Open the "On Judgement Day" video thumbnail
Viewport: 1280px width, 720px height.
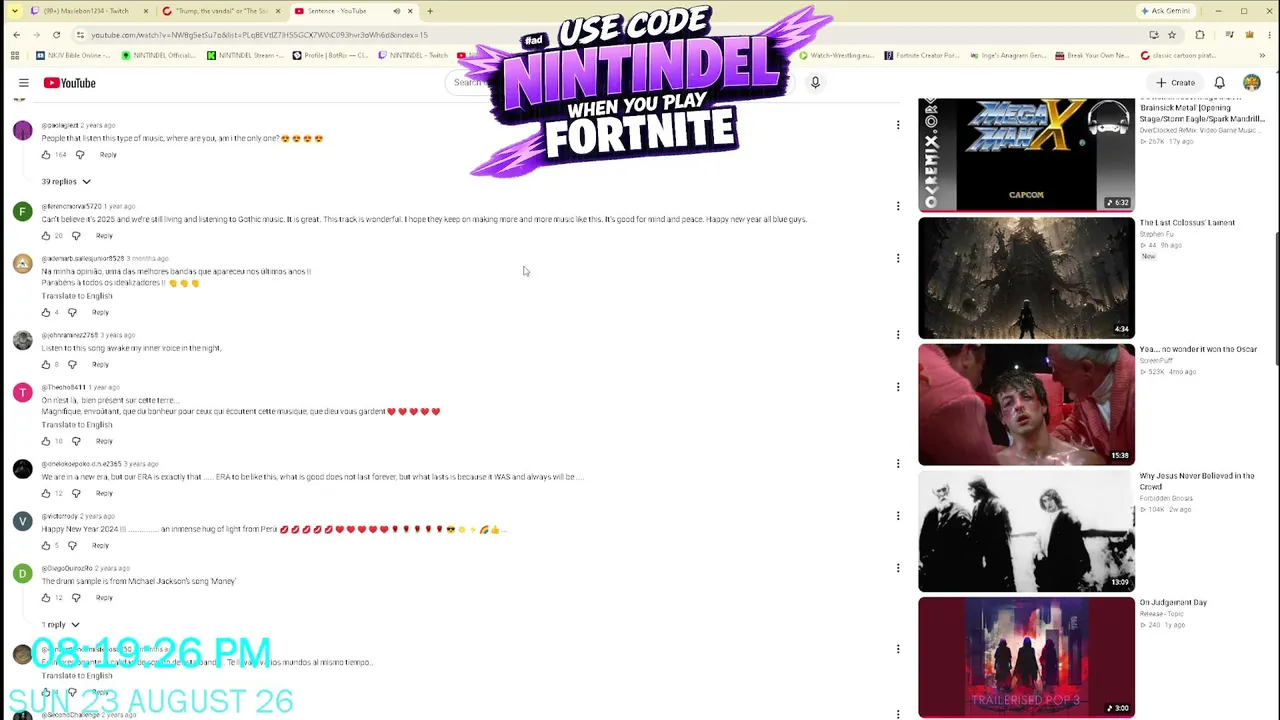tap(1026, 658)
